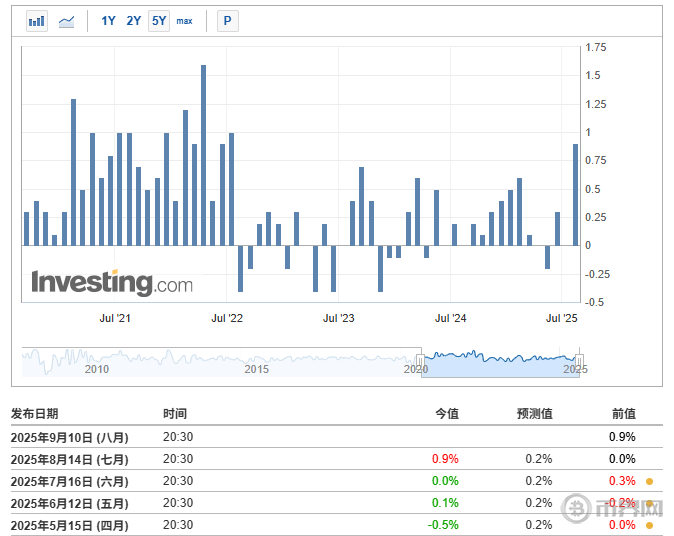Click orange revision dot beside 0.3%
674x536 pixels.
click(649, 481)
